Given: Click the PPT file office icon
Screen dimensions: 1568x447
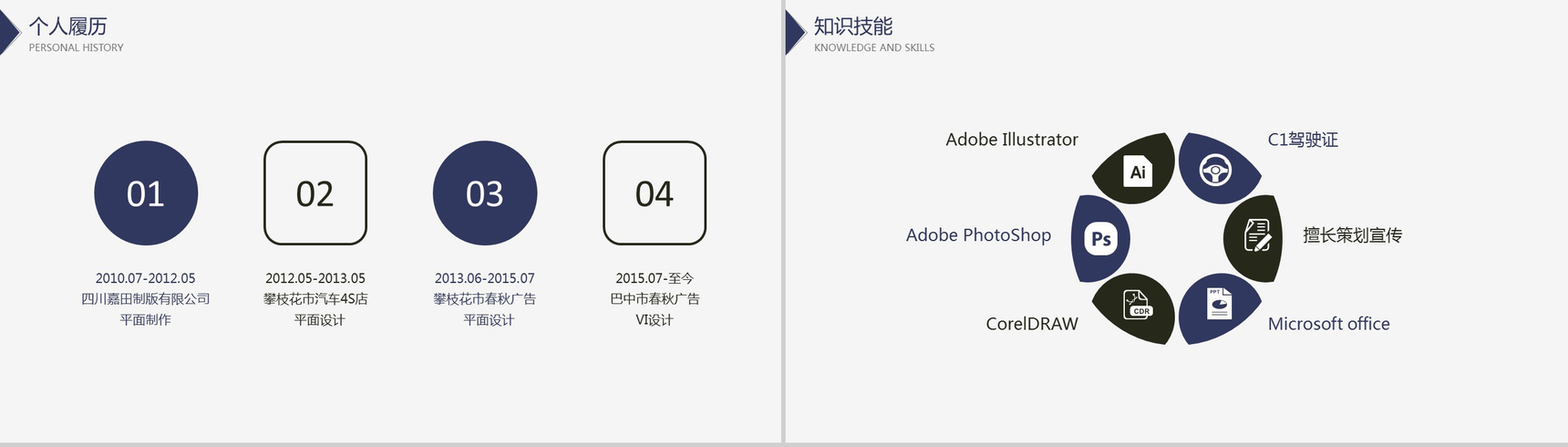Looking at the screenshot, I should coord(1218,304).
